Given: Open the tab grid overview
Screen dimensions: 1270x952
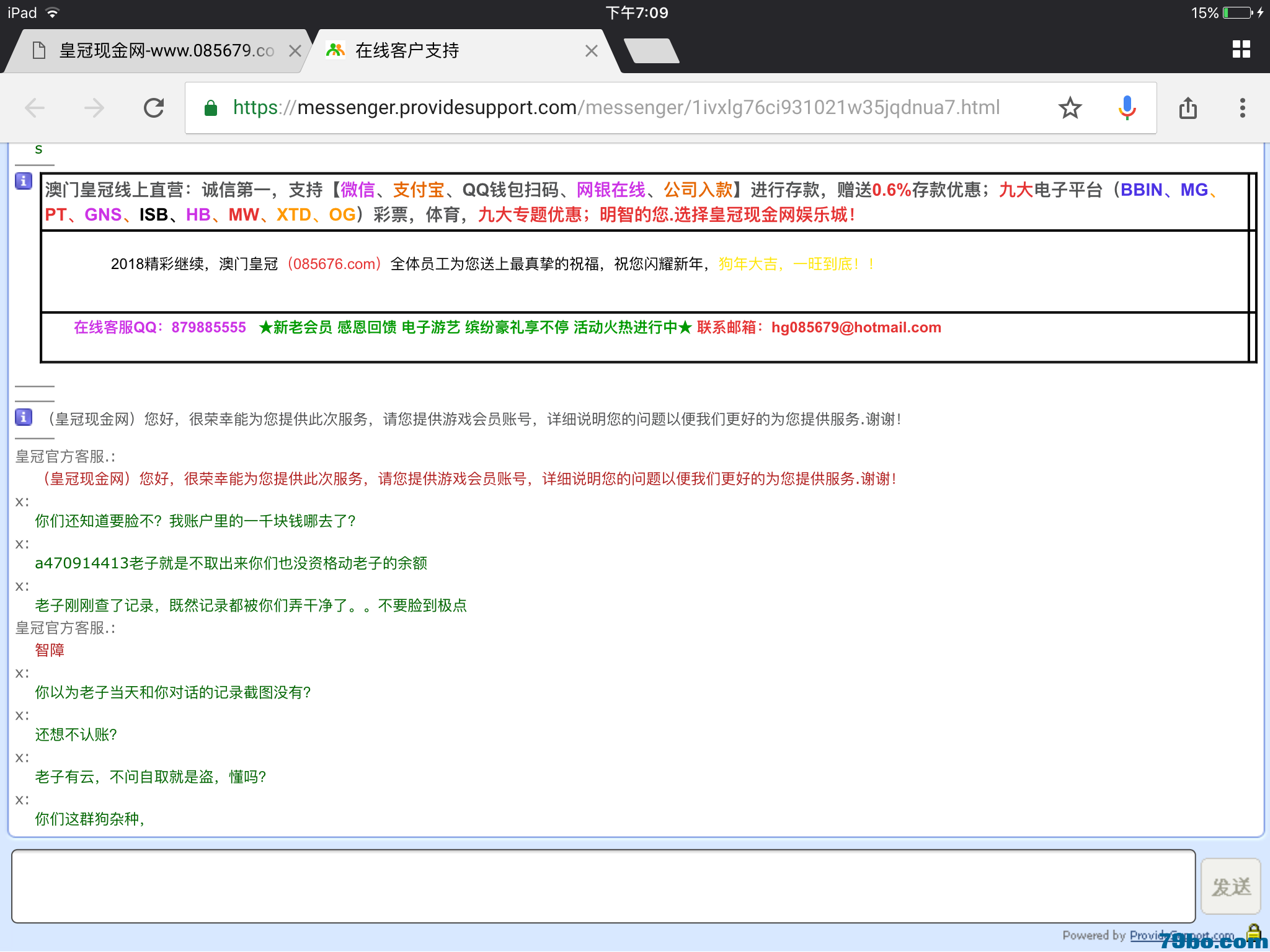Looking at the screenshot, I should pos(1241,50).
